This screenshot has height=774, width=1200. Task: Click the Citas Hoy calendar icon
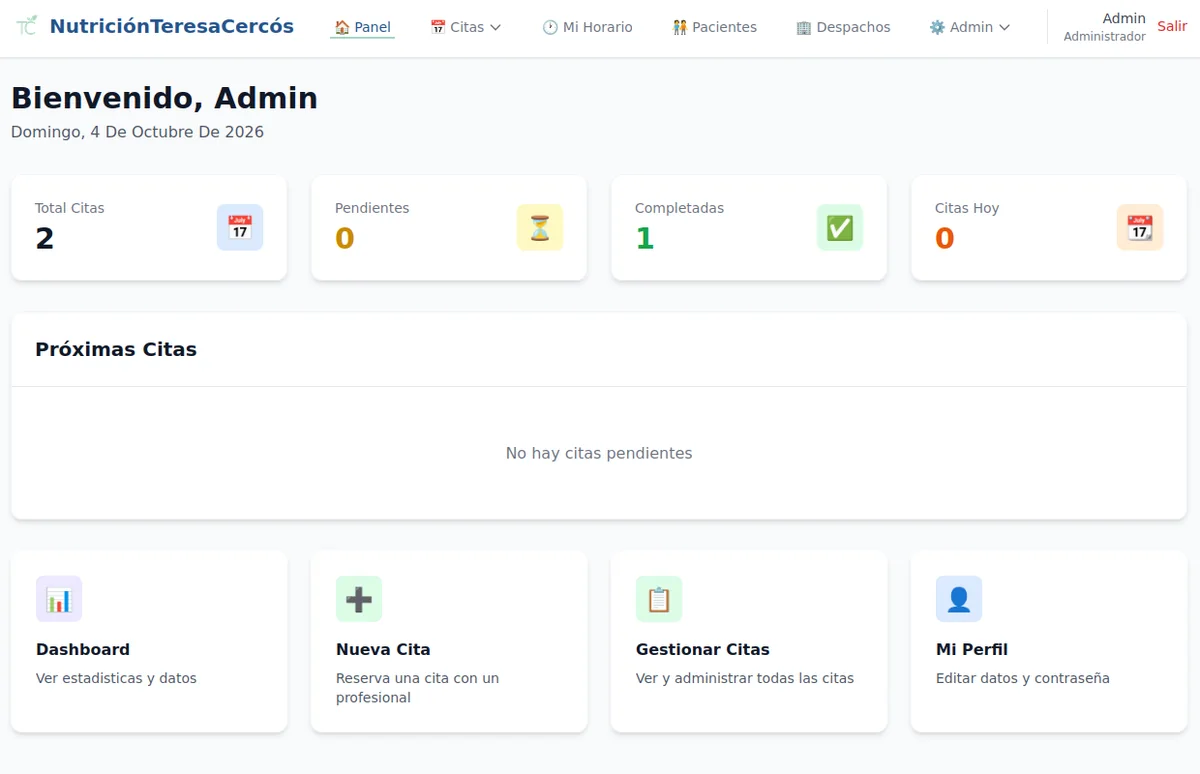1140,227
